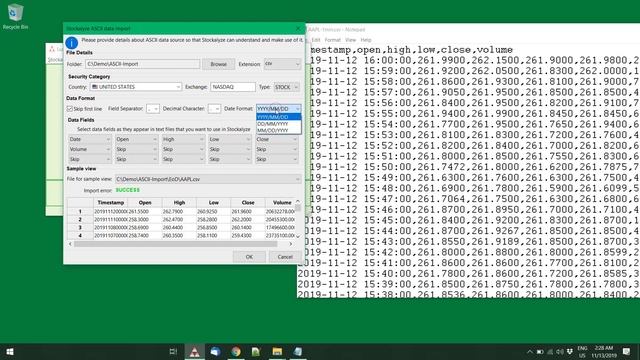Viewport: 640px width, 360px height.
Task: Open the network tray icon
Action: [550, 351]
